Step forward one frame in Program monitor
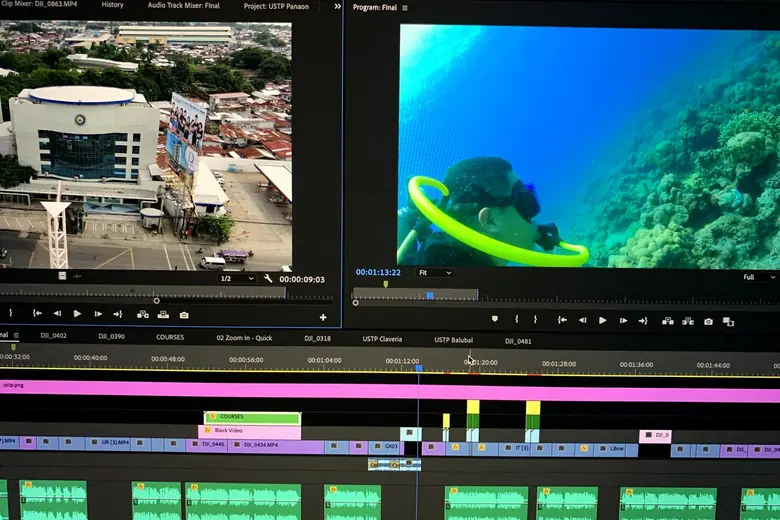780x520 pixels. 623,321
